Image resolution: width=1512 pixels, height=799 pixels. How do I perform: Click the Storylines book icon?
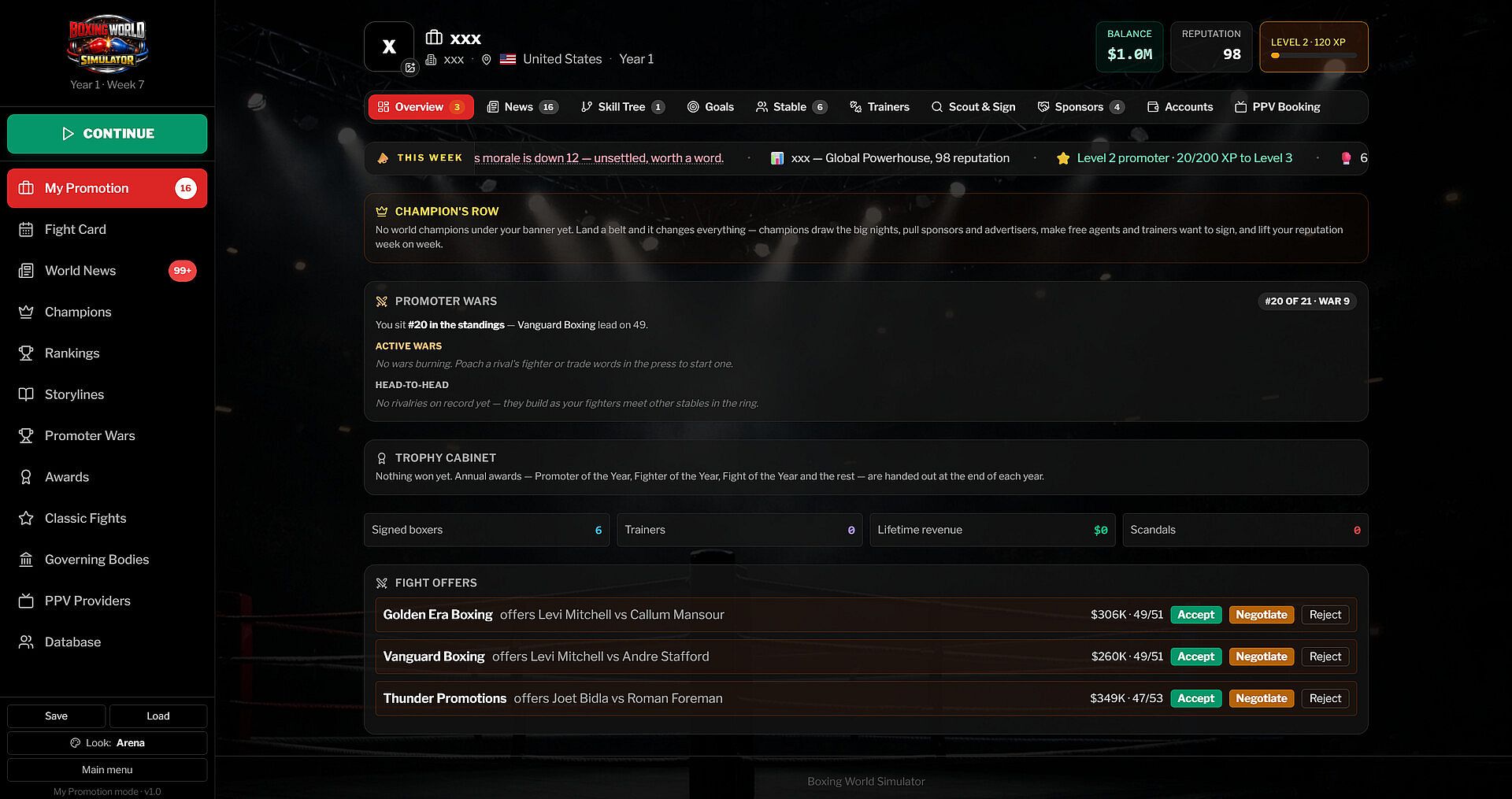[x=26, y=394]
